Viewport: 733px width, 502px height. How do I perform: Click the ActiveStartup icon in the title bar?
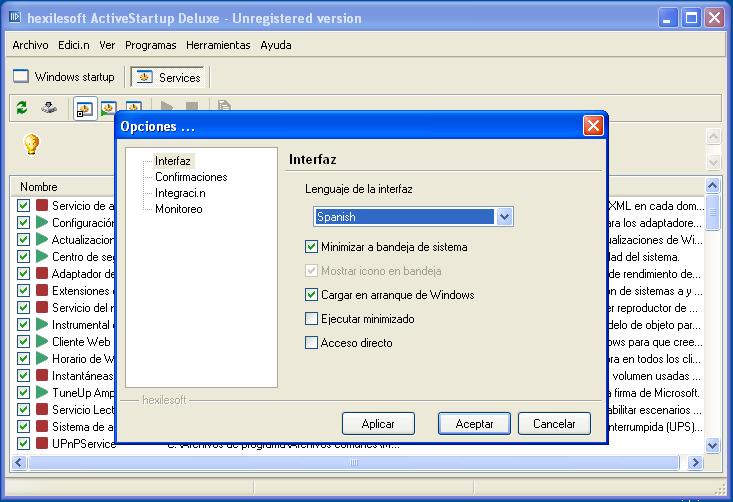(15, 18)
